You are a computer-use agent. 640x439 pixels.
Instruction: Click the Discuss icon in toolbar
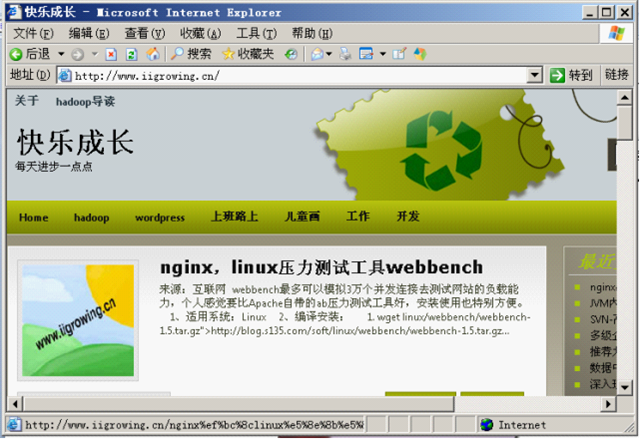point(399,54)
